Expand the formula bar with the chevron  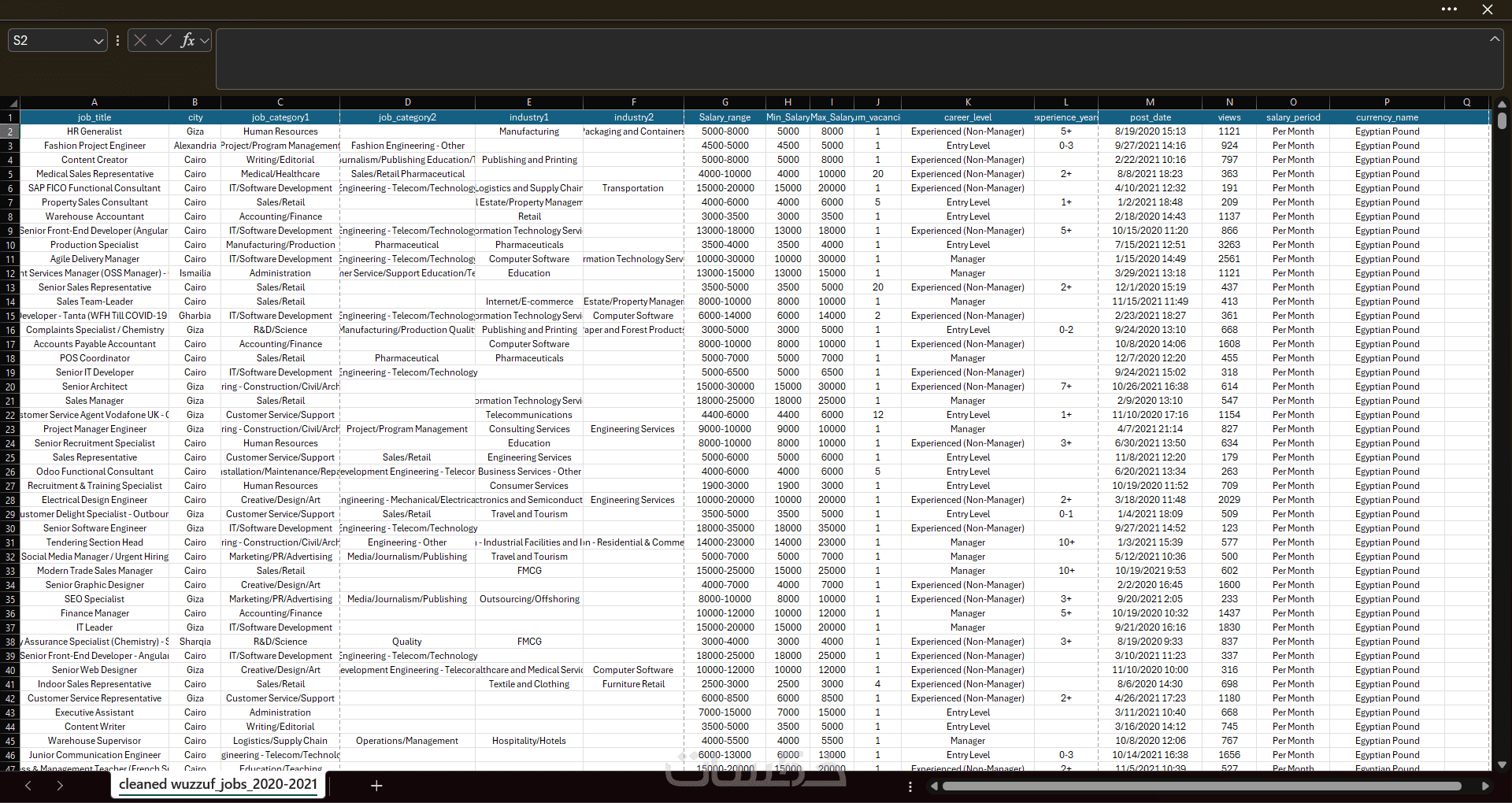[1494, 39]
